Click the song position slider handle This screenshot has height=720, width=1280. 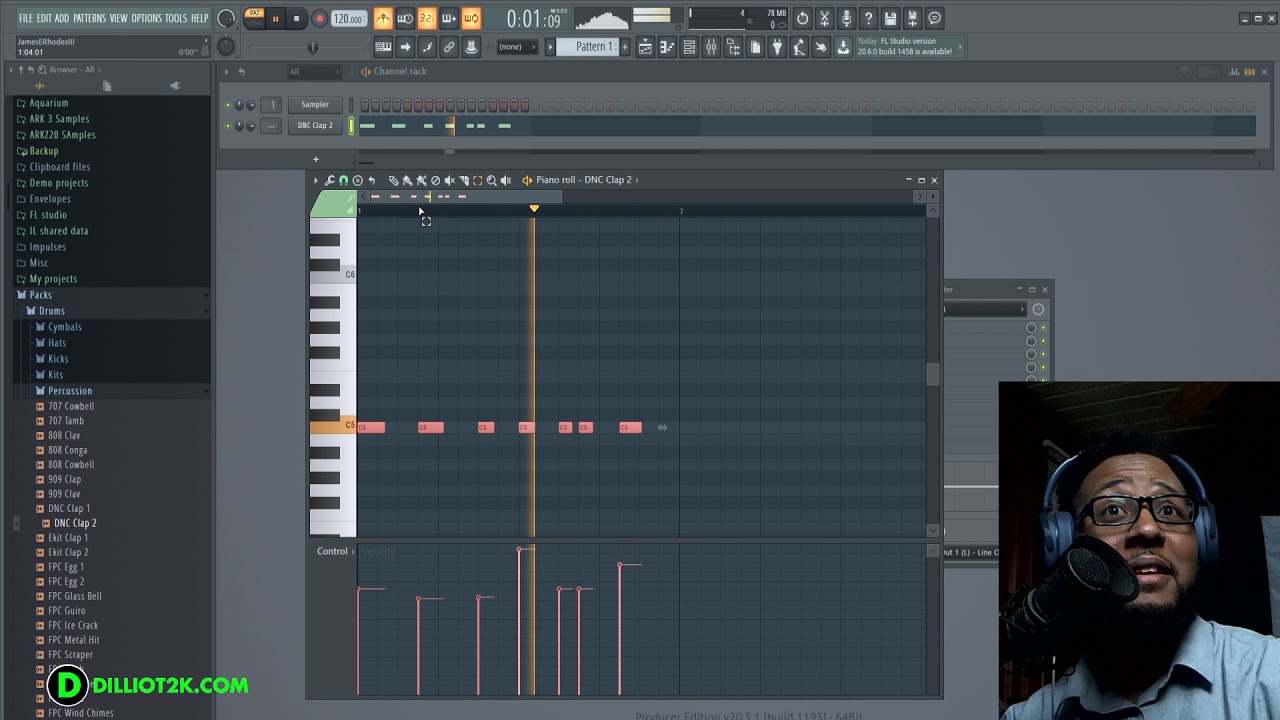[312, 47]
